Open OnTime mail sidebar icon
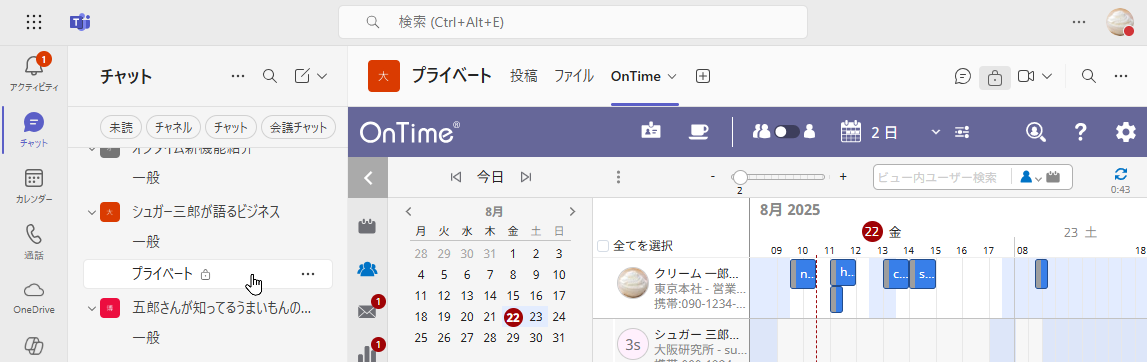Image resolution: width=1147 pixels, height=362 pixels. point(366,312)
